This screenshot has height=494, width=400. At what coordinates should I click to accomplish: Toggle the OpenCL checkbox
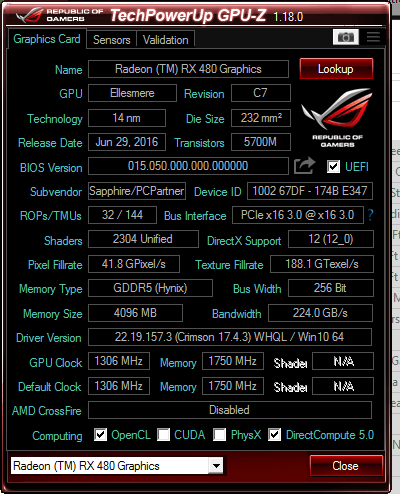click(x=100, y=435)
